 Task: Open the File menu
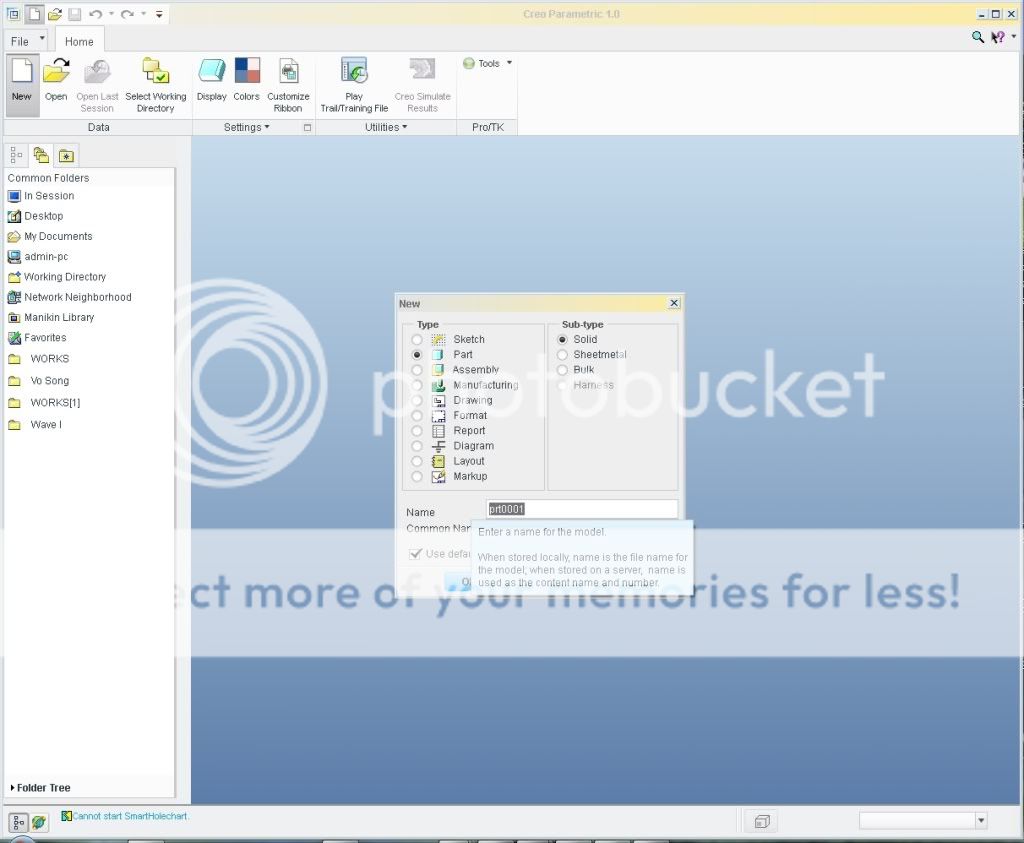tap(27, 41)
